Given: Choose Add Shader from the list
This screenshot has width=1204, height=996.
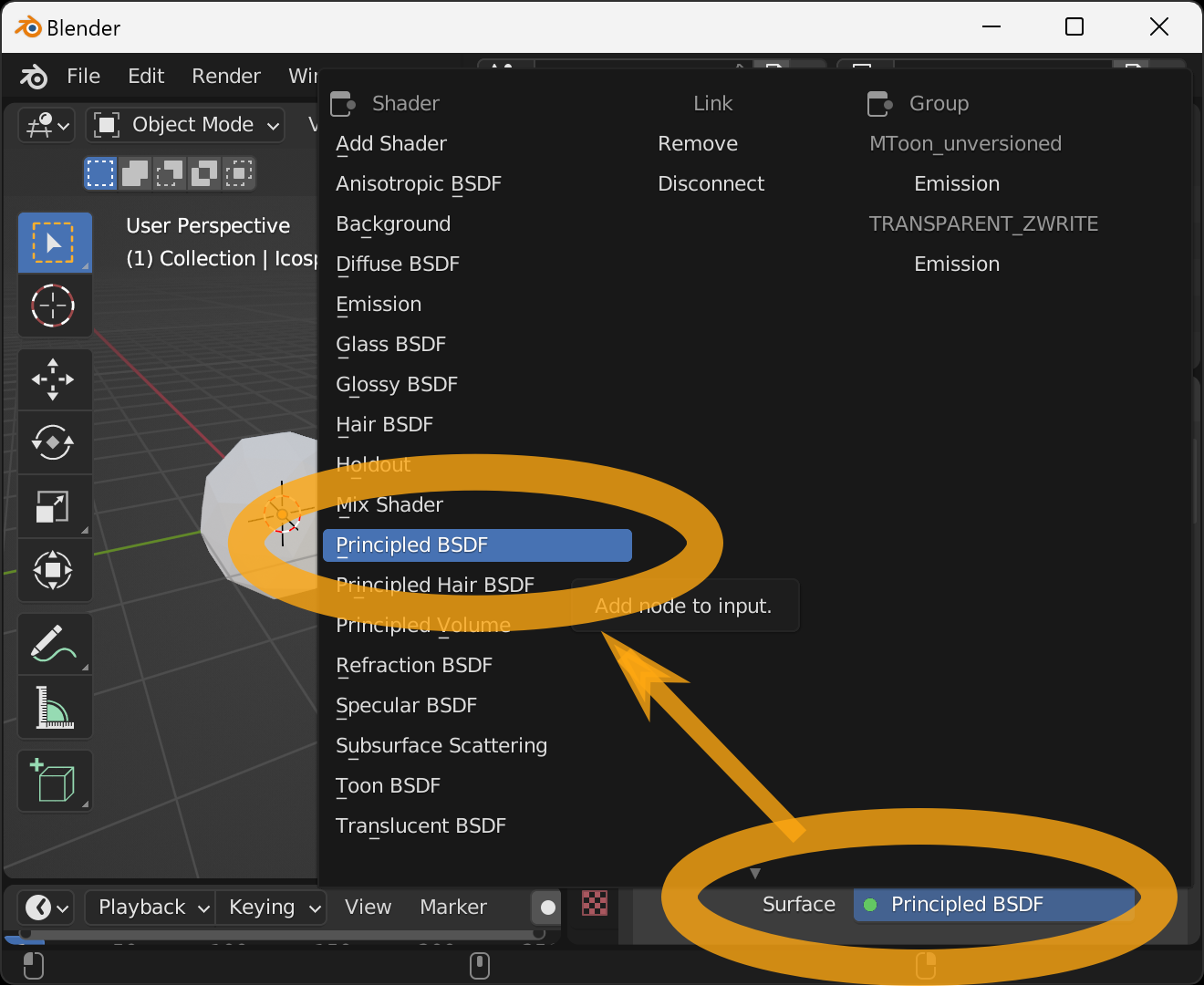Looking at the screenshot, I should (391, 144).
